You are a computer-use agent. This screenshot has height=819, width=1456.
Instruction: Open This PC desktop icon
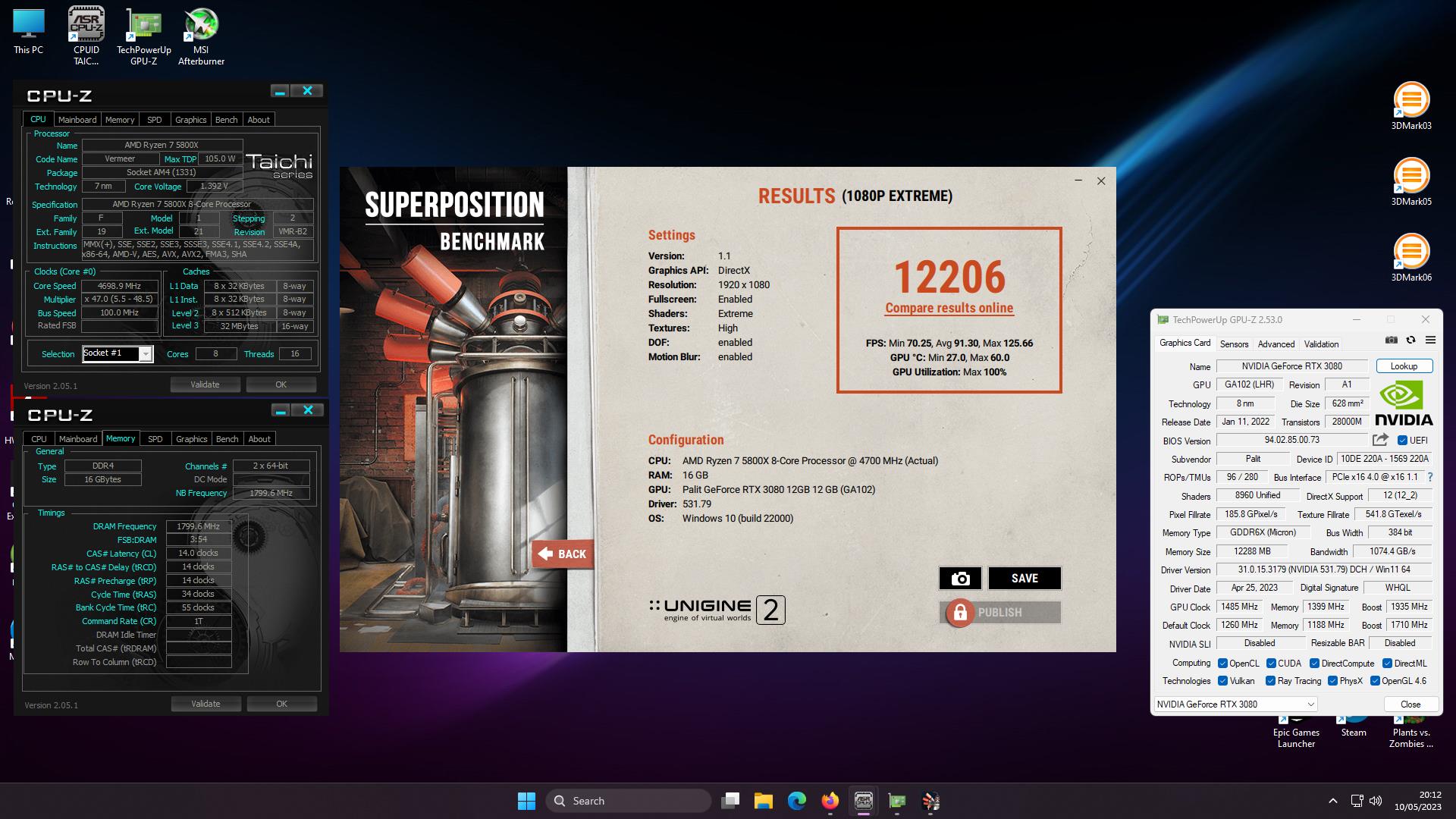28,32
